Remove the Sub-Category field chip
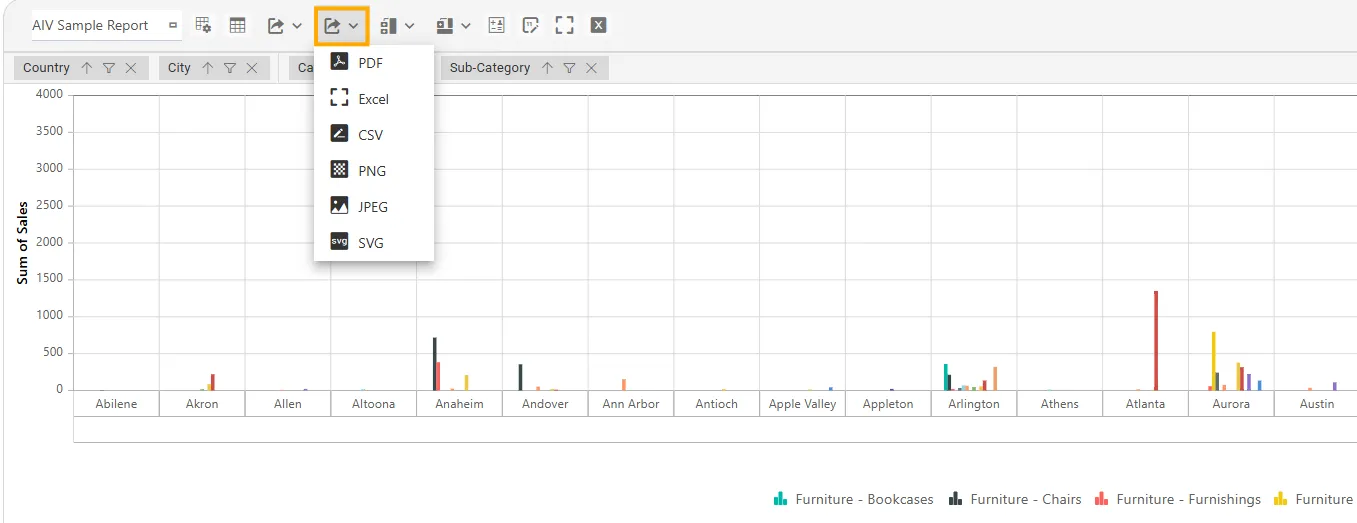The width and height of the screenshot is (1357, 523). [591, 68]
